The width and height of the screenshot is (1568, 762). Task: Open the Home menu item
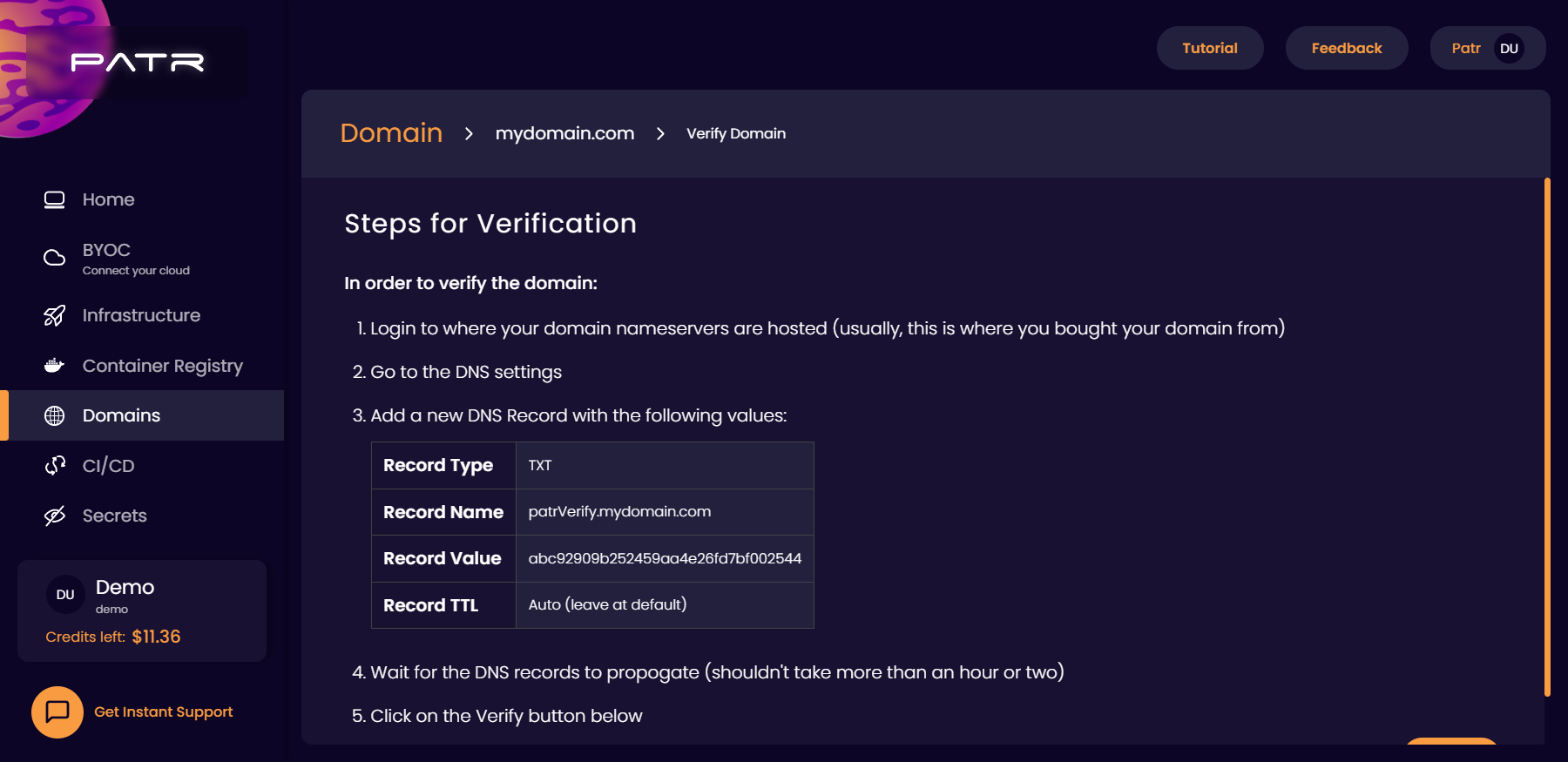point(142,199)
